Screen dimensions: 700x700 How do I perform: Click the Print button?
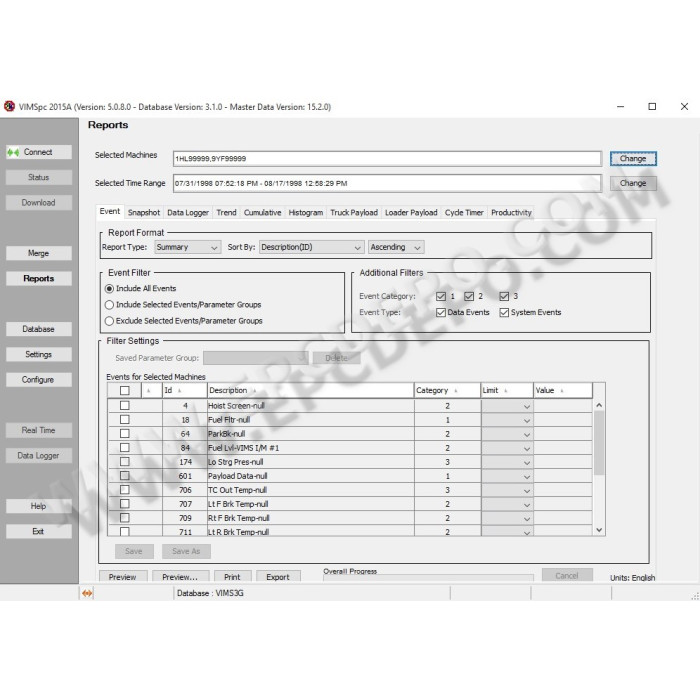[x=232, y=577]
